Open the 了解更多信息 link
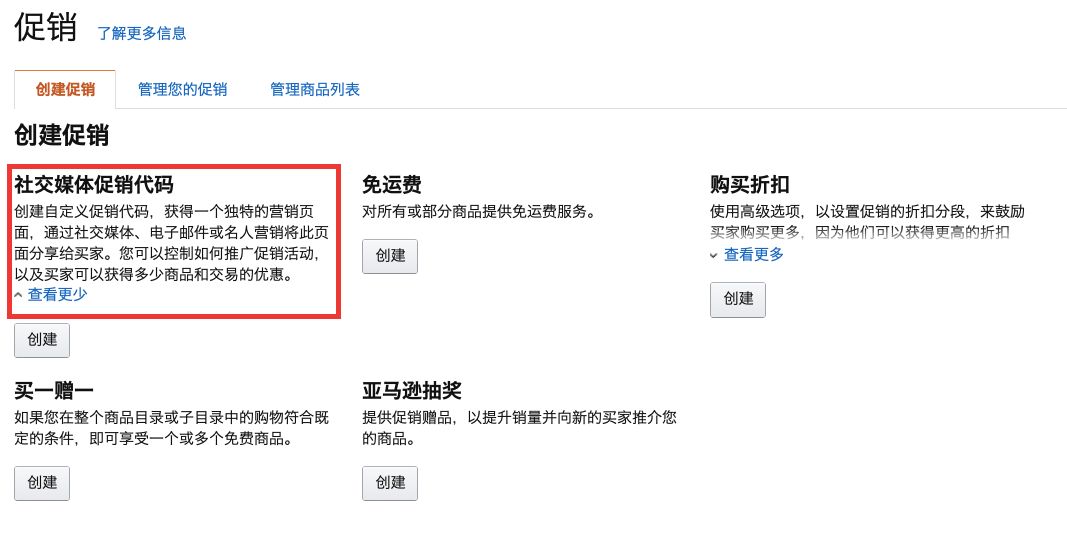1067x533 pixels. point(141,33)
